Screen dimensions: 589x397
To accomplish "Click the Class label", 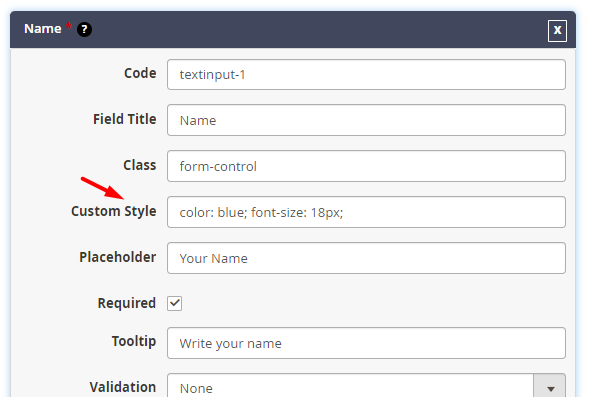I will coord(140,165).
